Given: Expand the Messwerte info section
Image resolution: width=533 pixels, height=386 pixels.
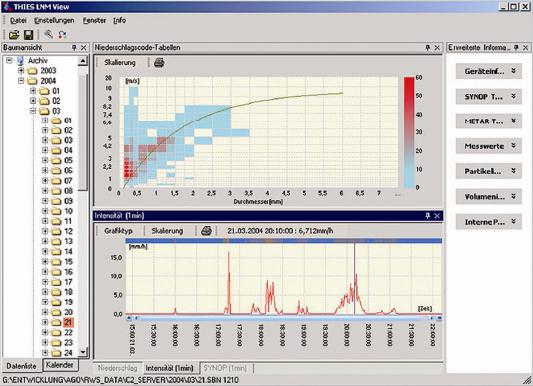Looking at the screenshot, I should pyautogui.click(x=488, y=146).
